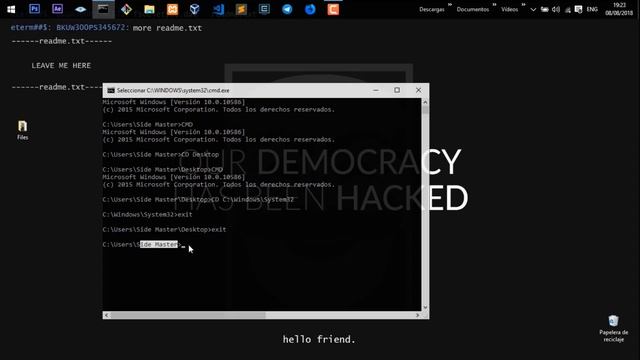
Task: Click the cmd vertical scrollbar up arrow
Action: point(425,102)
